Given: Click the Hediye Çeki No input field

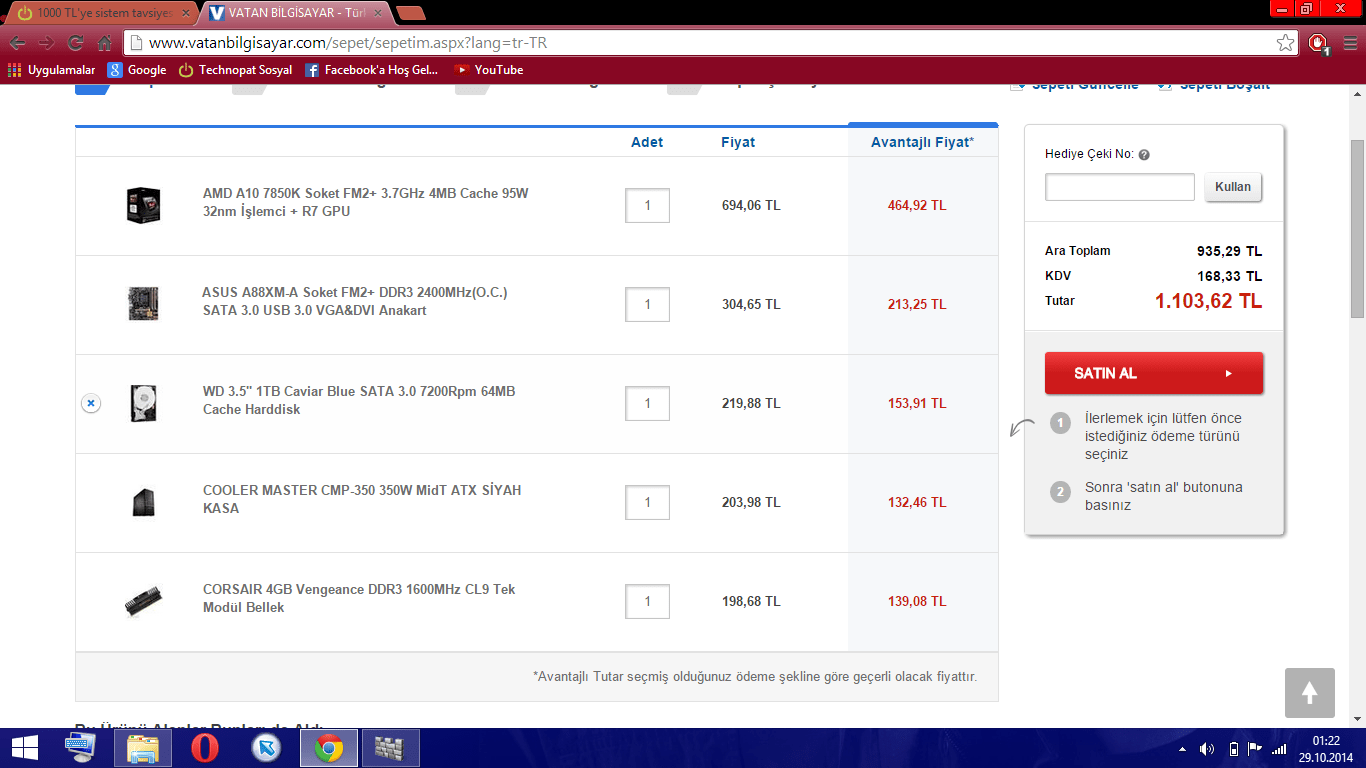Looking at the screenshot, I should coord(1120,187).
